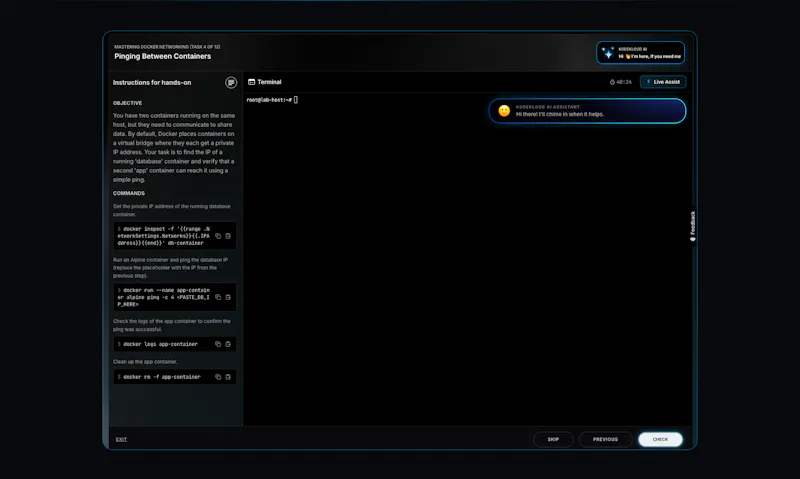Paste docker run command into terminal

pyautogui.click(x=228, y=297)
